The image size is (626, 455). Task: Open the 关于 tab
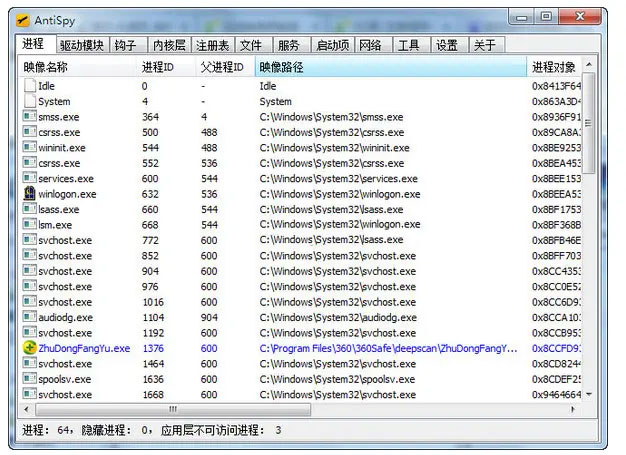(487, 45)
